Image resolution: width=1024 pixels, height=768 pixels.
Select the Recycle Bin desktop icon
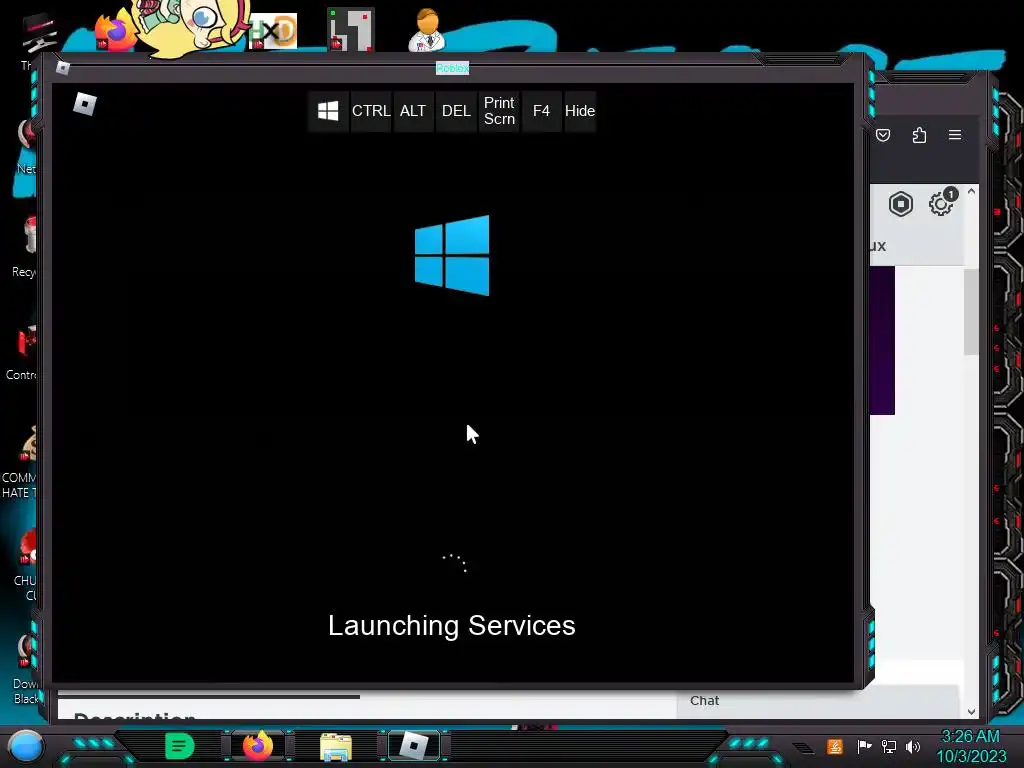(x=25, y=248)
